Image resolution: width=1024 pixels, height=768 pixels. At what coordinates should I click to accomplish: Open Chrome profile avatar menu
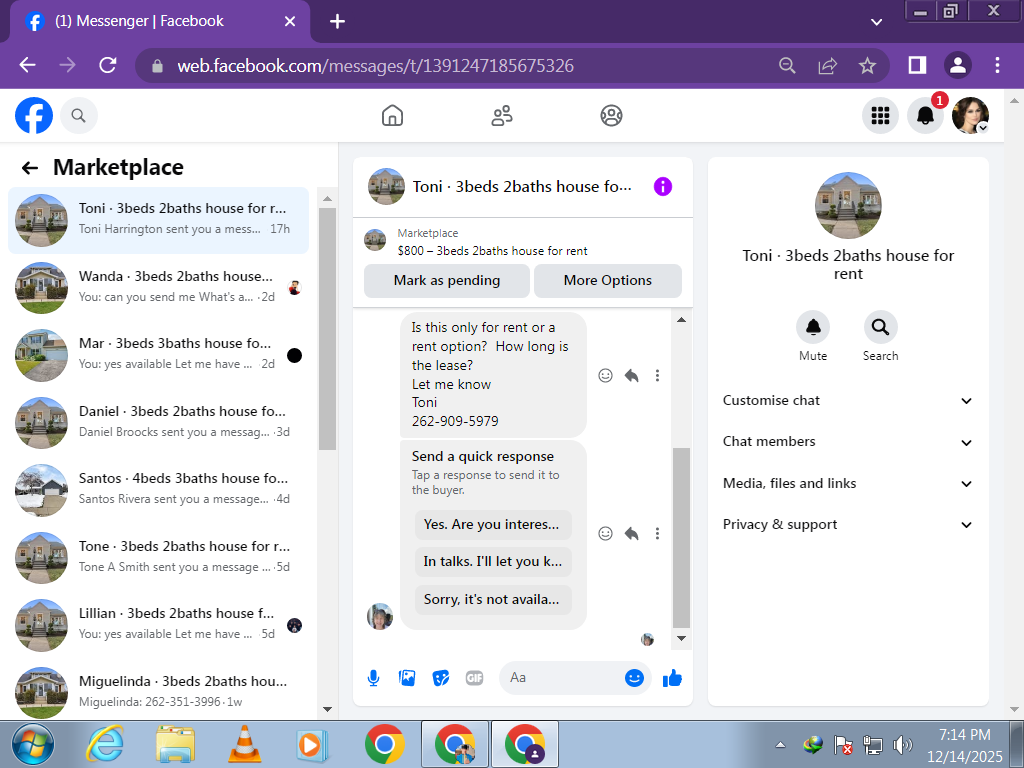point(957,65)
